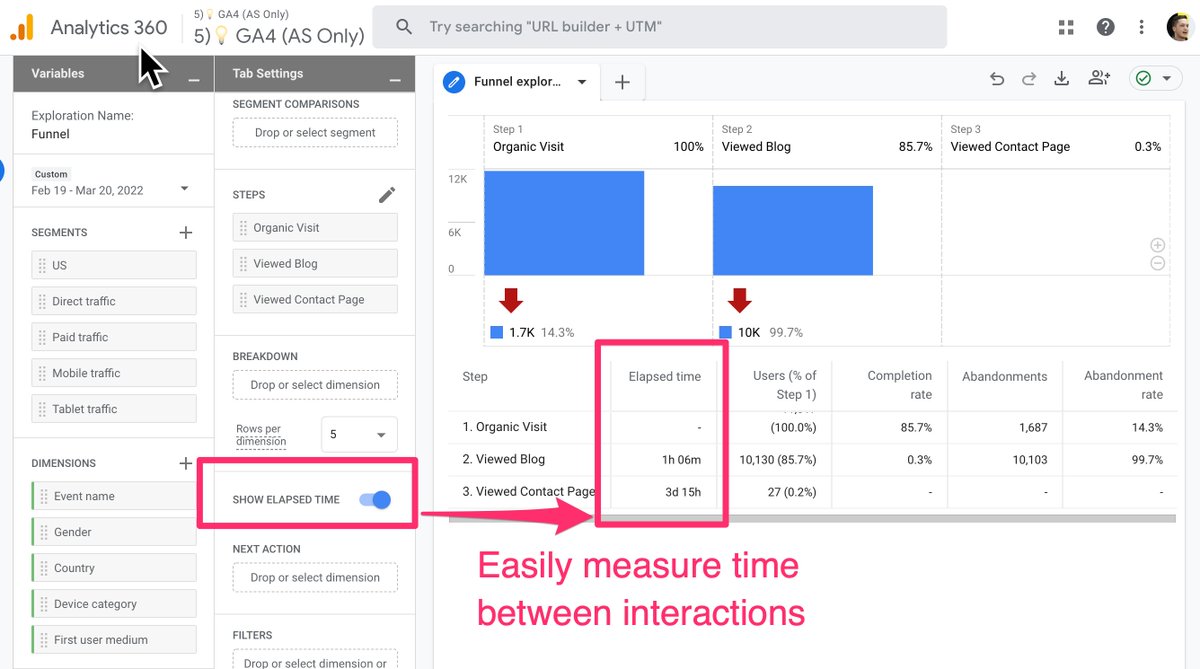Select the Funnel exploration tab
Image resolution: width=1200 pixels, height=669 pixels.
[518, 82]
